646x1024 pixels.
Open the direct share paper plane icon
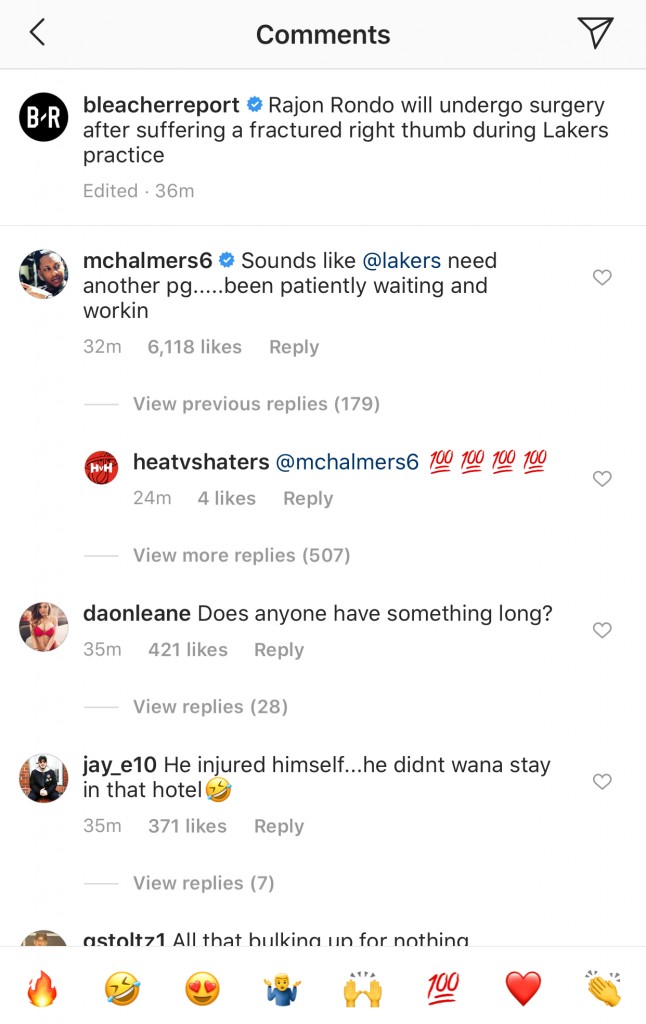click(x=597, y=32)
